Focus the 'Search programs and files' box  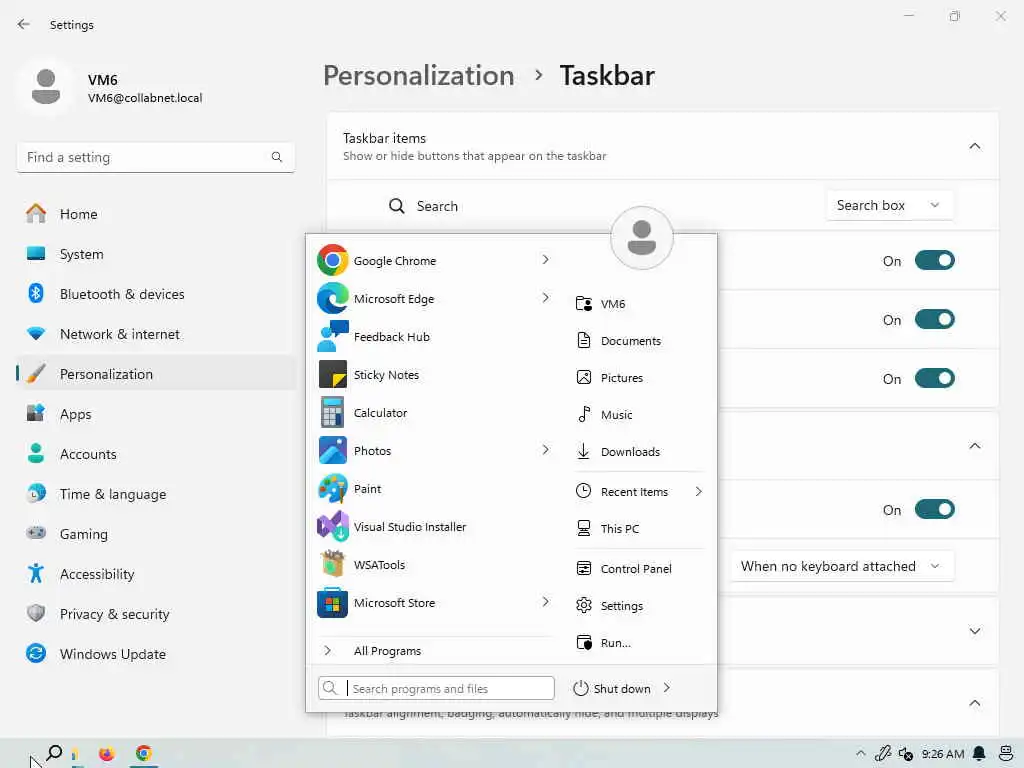[436, 688]
